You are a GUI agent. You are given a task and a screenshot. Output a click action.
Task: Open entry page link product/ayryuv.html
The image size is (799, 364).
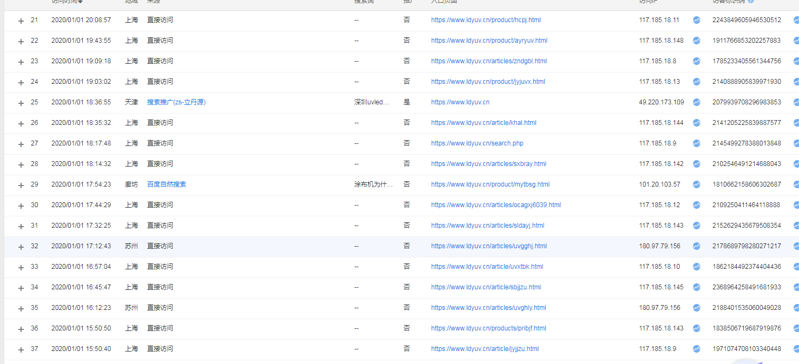(x=489, y=40)
